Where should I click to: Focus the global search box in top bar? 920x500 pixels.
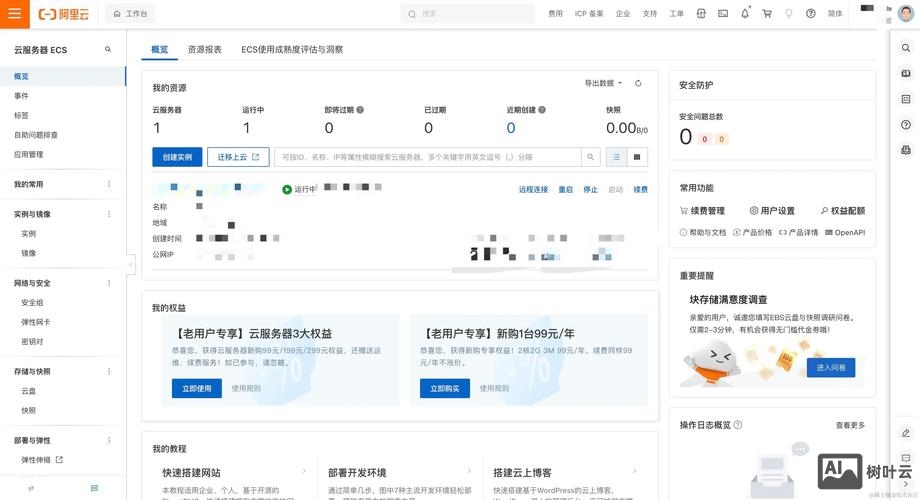coord(468,13)
